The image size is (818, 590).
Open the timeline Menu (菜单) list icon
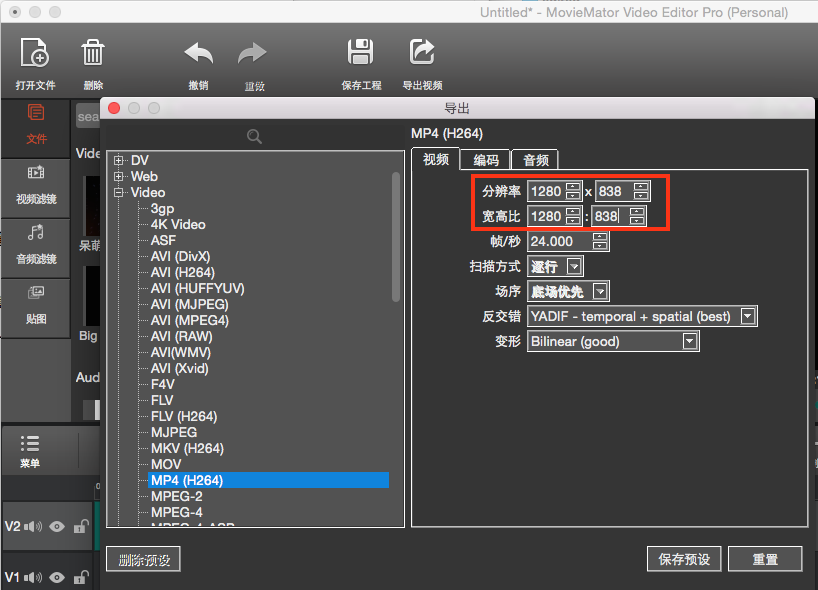(x=30, y=443)
